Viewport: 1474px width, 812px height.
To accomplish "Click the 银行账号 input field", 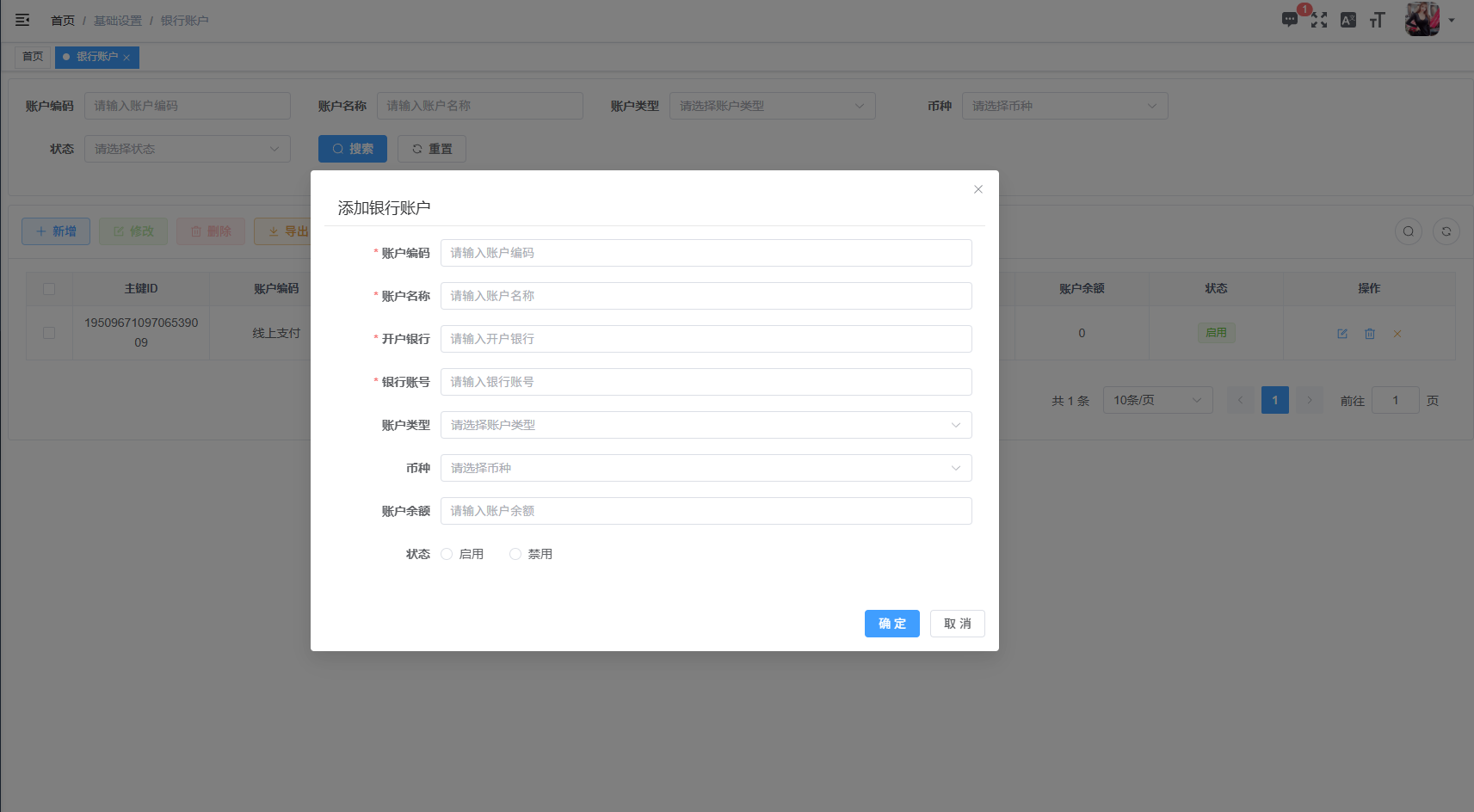I will click(x=705, y=381).
